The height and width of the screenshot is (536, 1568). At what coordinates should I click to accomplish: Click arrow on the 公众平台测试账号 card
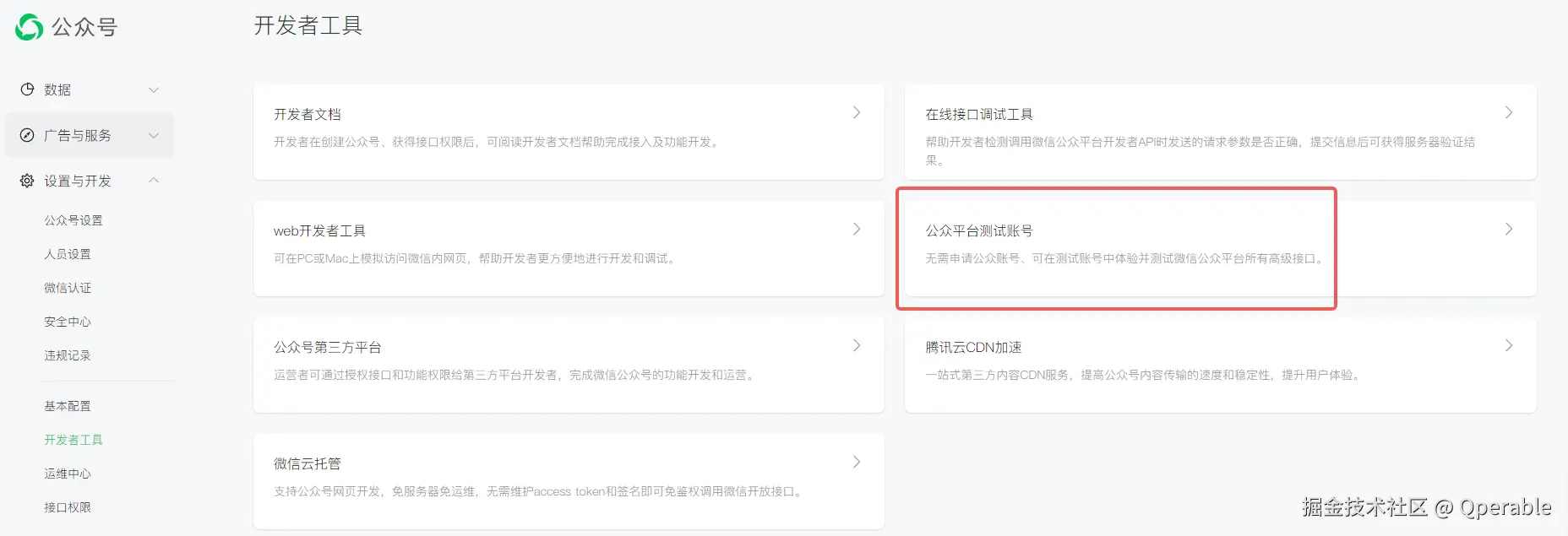click(1509, 229)
